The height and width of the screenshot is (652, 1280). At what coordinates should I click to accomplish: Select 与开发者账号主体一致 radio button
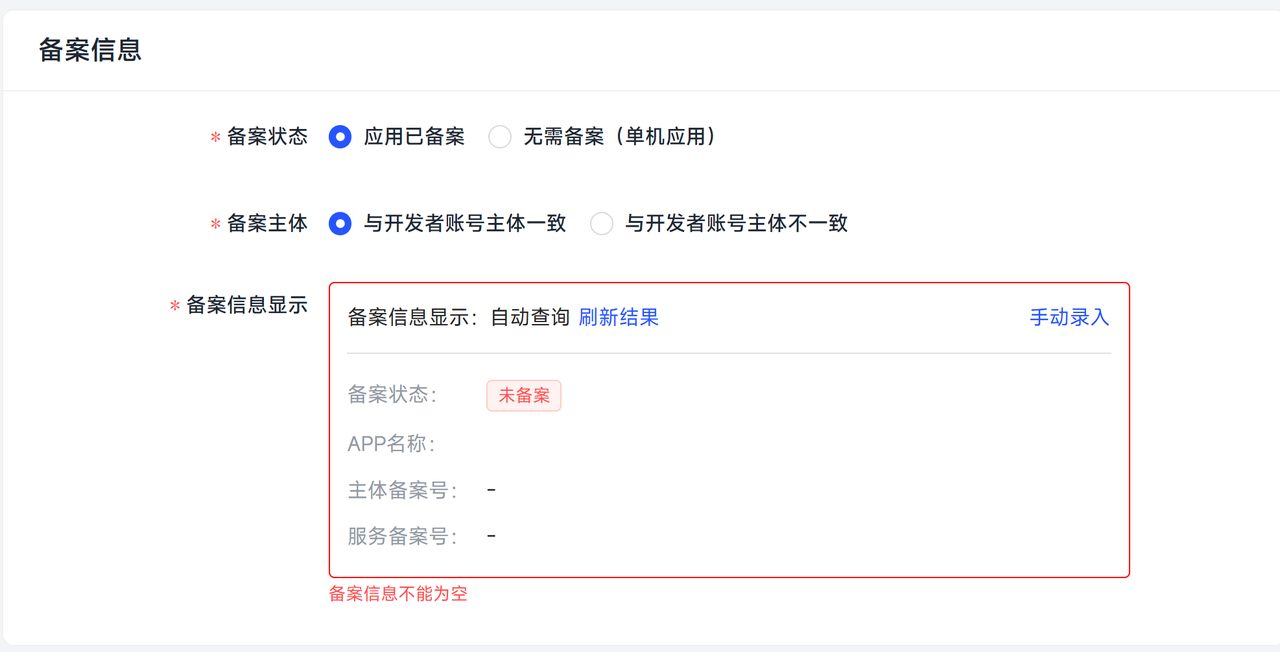(340, 224)
